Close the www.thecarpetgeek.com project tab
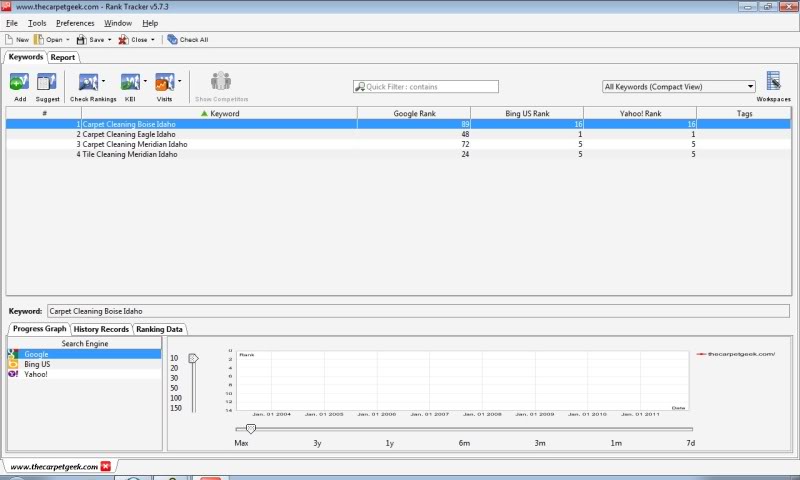 point(107,466)
